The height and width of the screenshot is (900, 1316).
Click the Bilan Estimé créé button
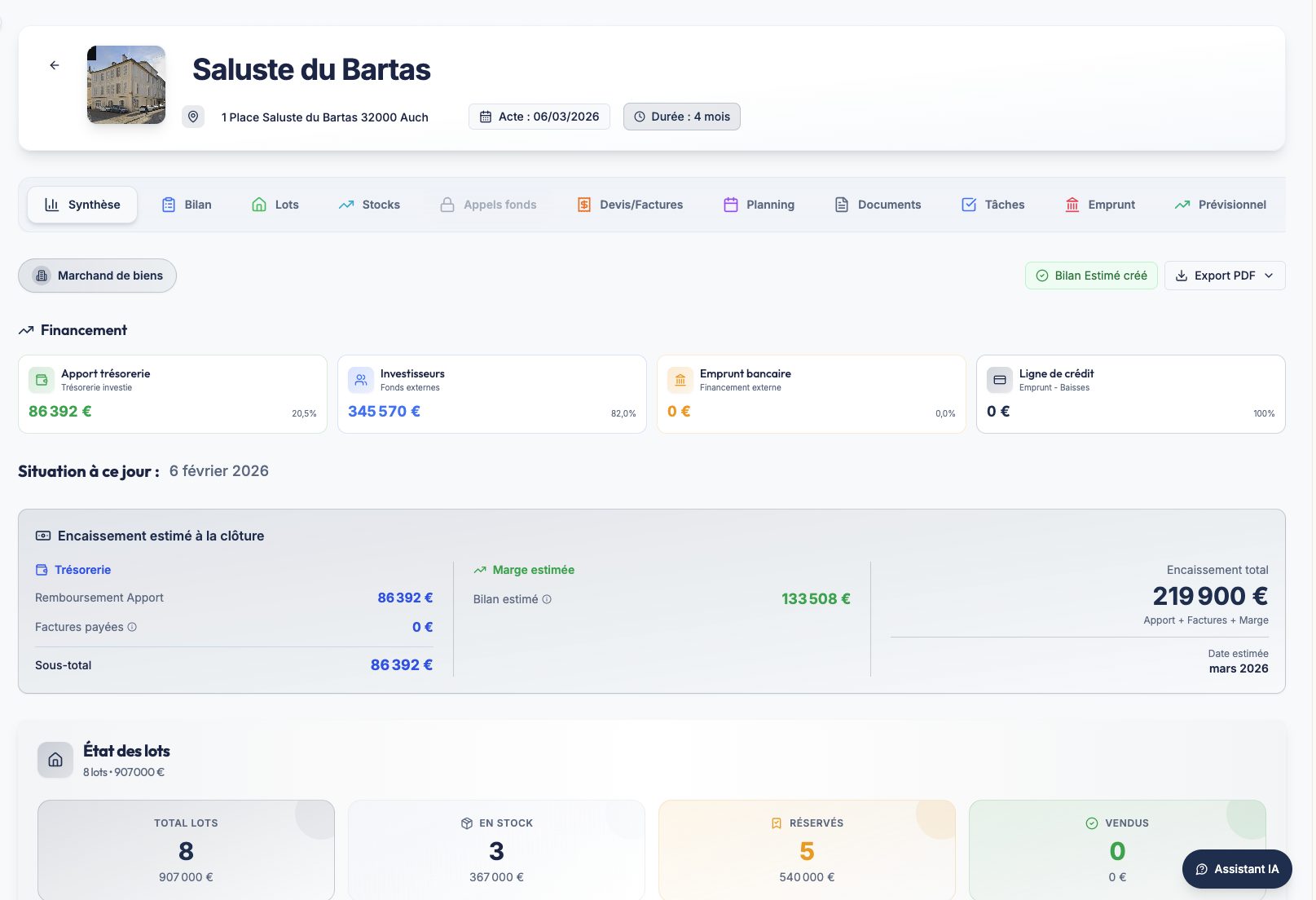point(1090,276)
